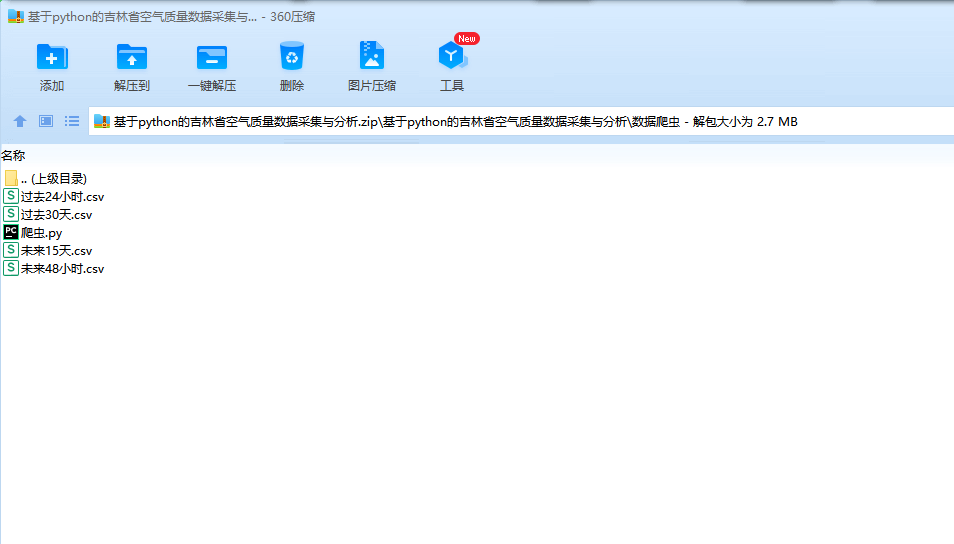Click the spreadsheet icon of 未来15天.csv
Screen dimensions: 954x544
click(x=10, y=249)
